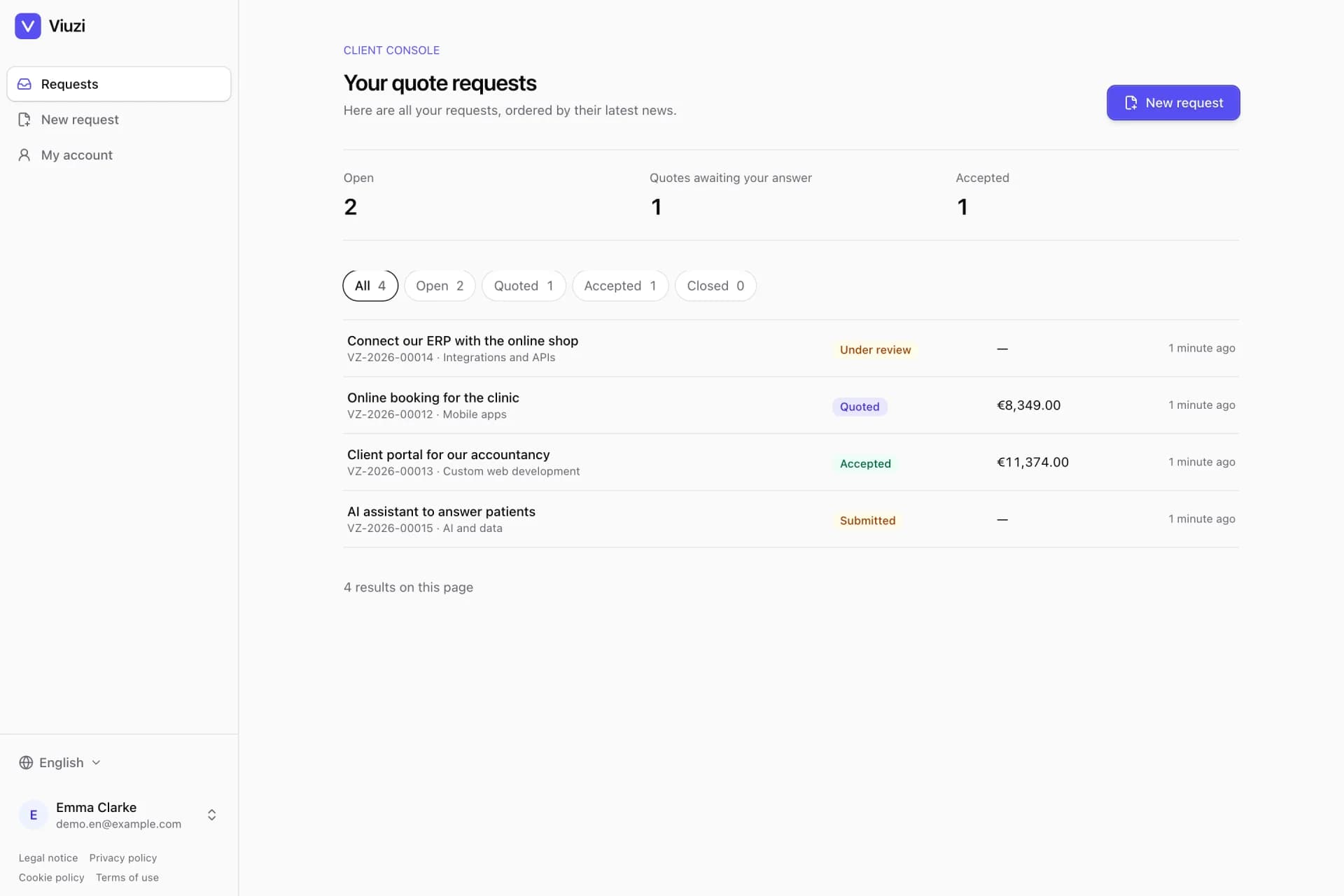Open the Legal notice link

point(48,857)
